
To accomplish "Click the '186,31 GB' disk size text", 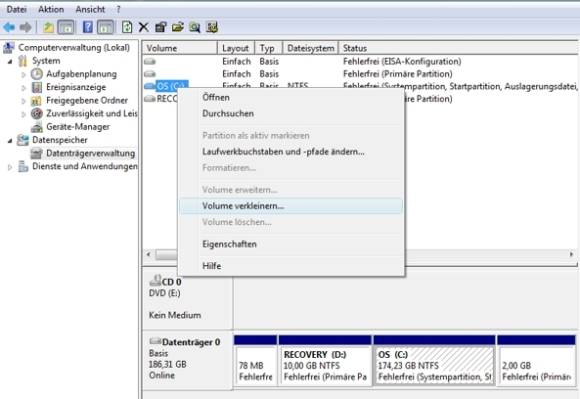I will click(x=168, y=364).
